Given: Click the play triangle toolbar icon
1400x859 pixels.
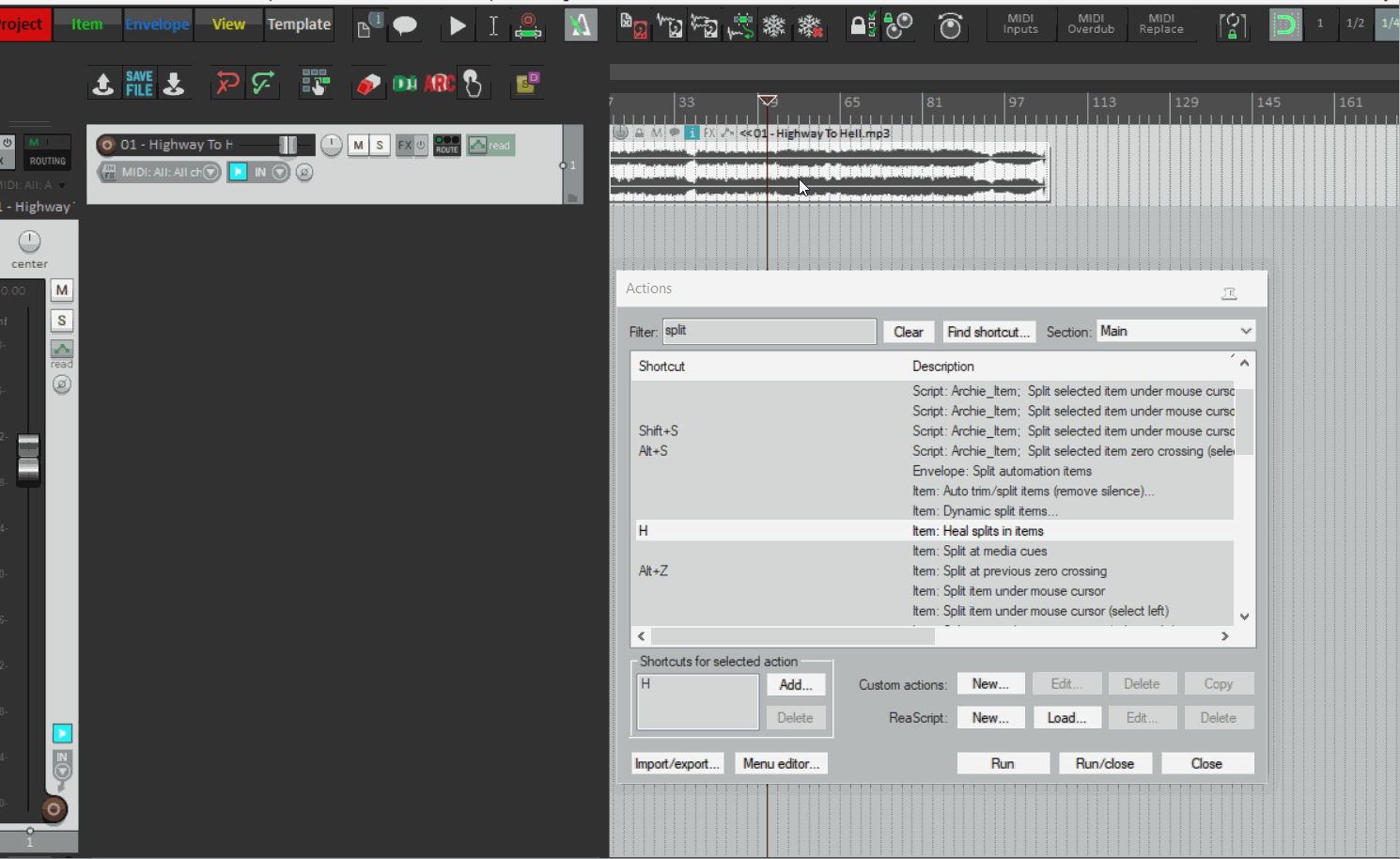Looking at the screenshot, I should coord(458,25).
